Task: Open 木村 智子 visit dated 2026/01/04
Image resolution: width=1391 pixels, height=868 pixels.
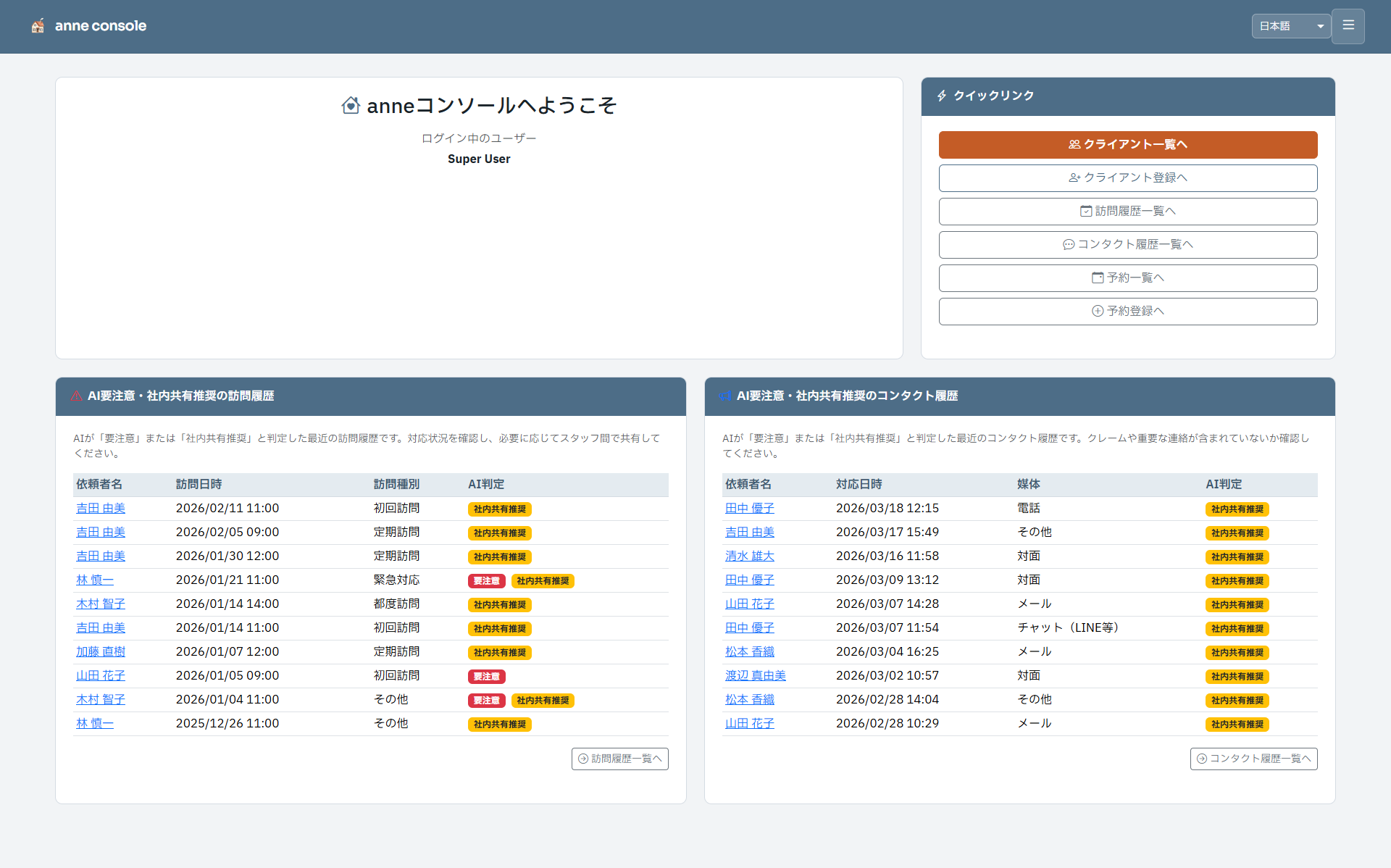Action: pos(101,700)
